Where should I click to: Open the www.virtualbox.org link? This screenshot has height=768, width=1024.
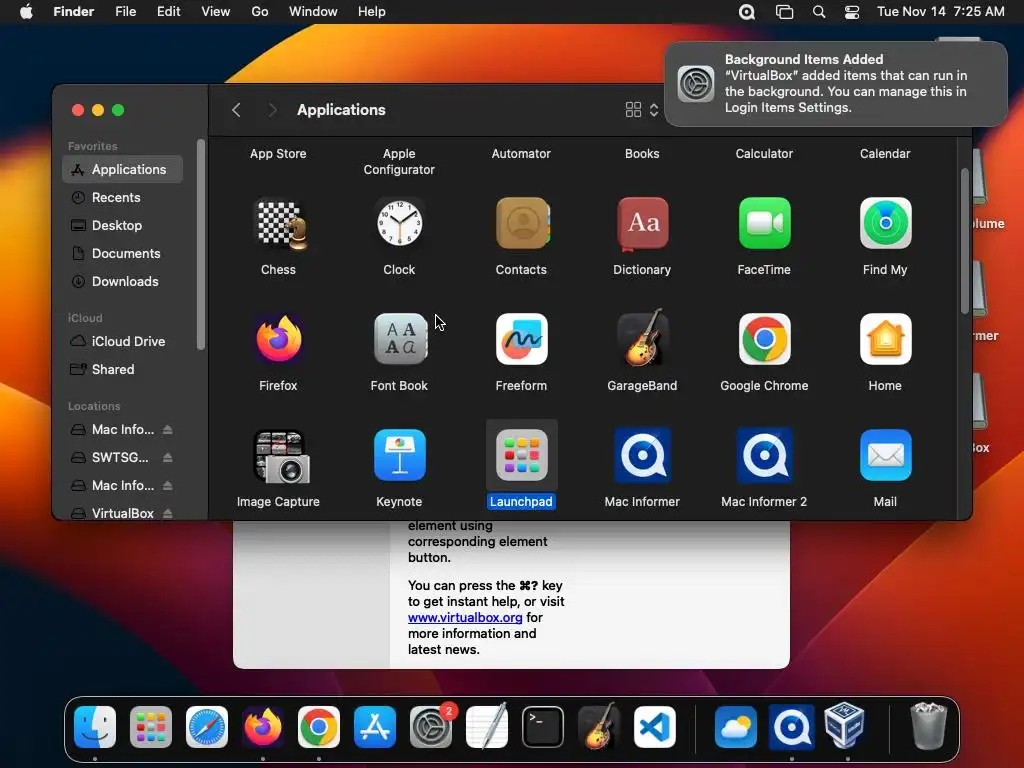[465, 617]
